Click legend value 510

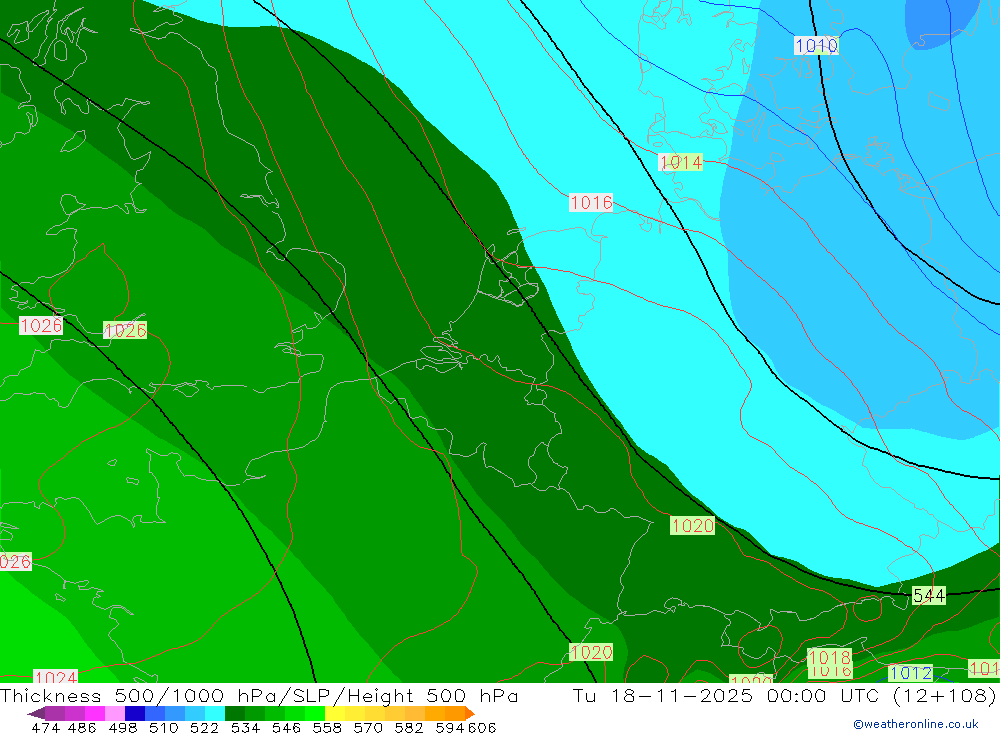pyautogui.click(x=163, y=727)
